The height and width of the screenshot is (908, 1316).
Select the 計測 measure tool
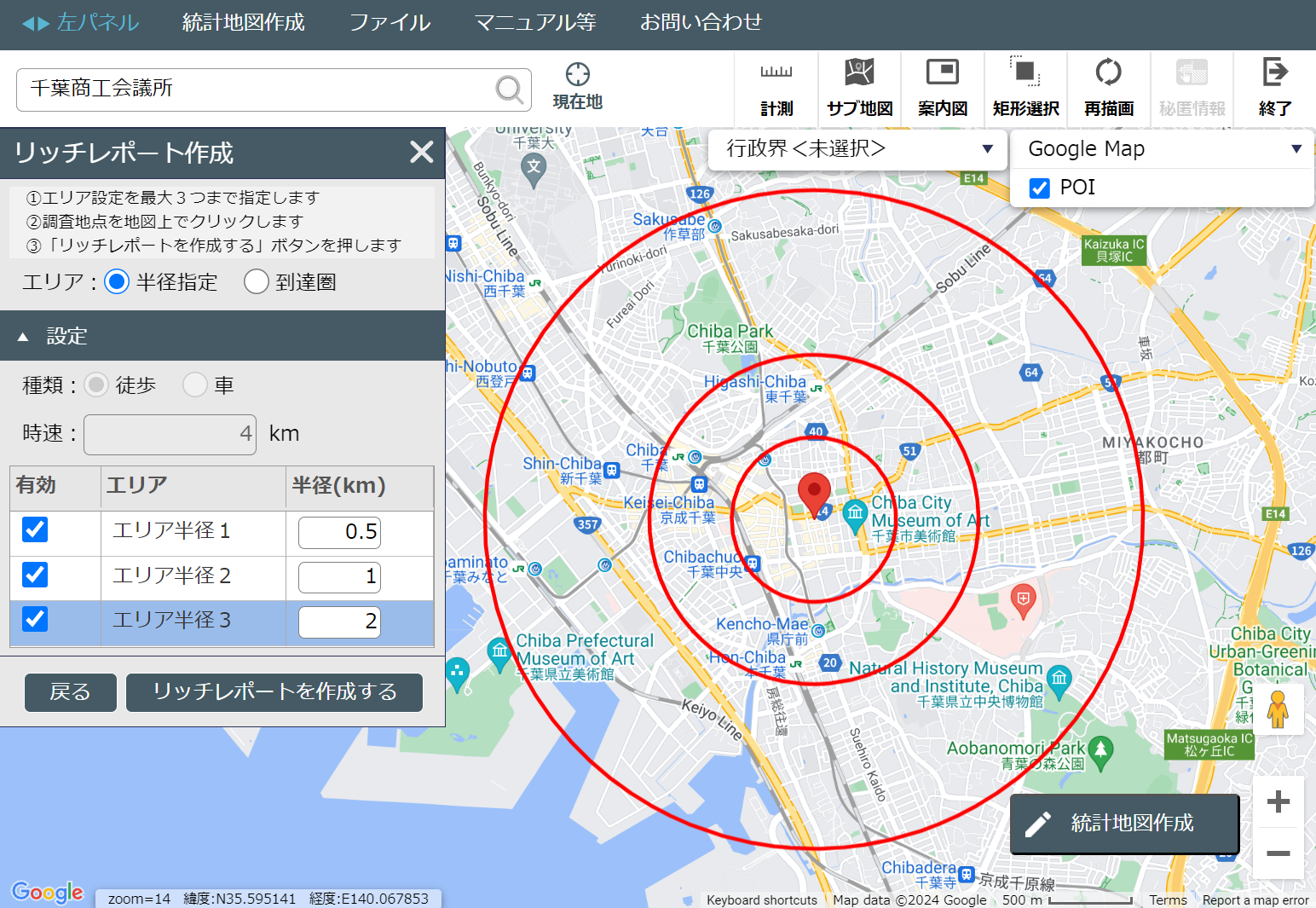click(x=776, y=89)
